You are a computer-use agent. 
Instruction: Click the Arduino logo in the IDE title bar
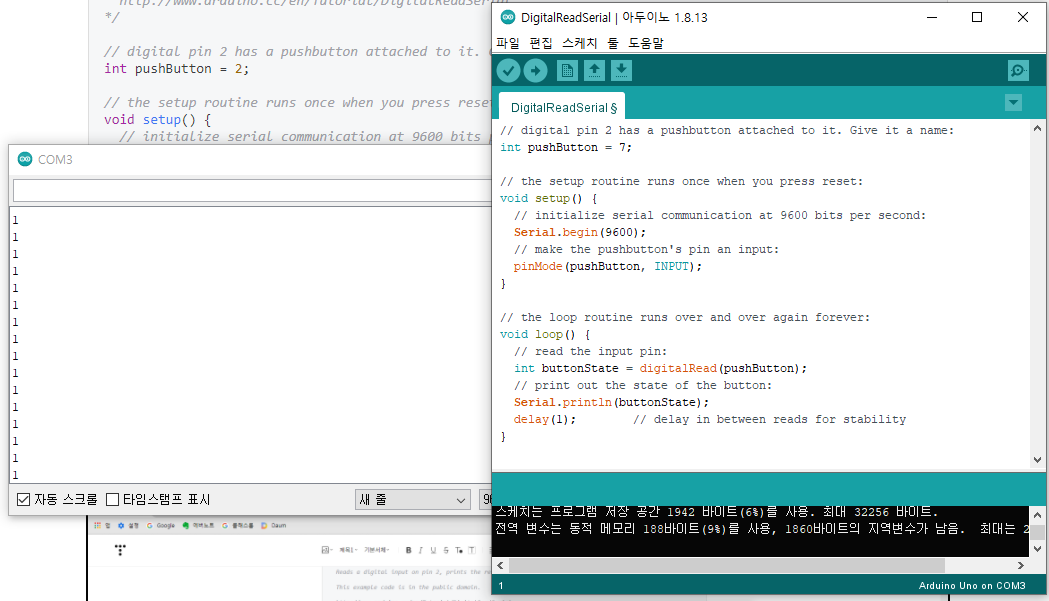[508, 17]
